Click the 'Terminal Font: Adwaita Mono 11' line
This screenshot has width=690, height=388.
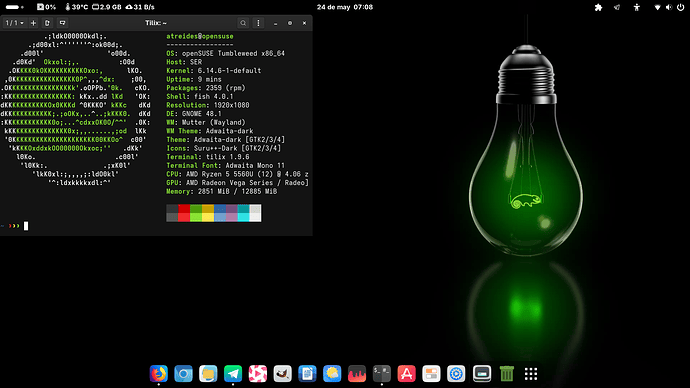tap(225, 166)
